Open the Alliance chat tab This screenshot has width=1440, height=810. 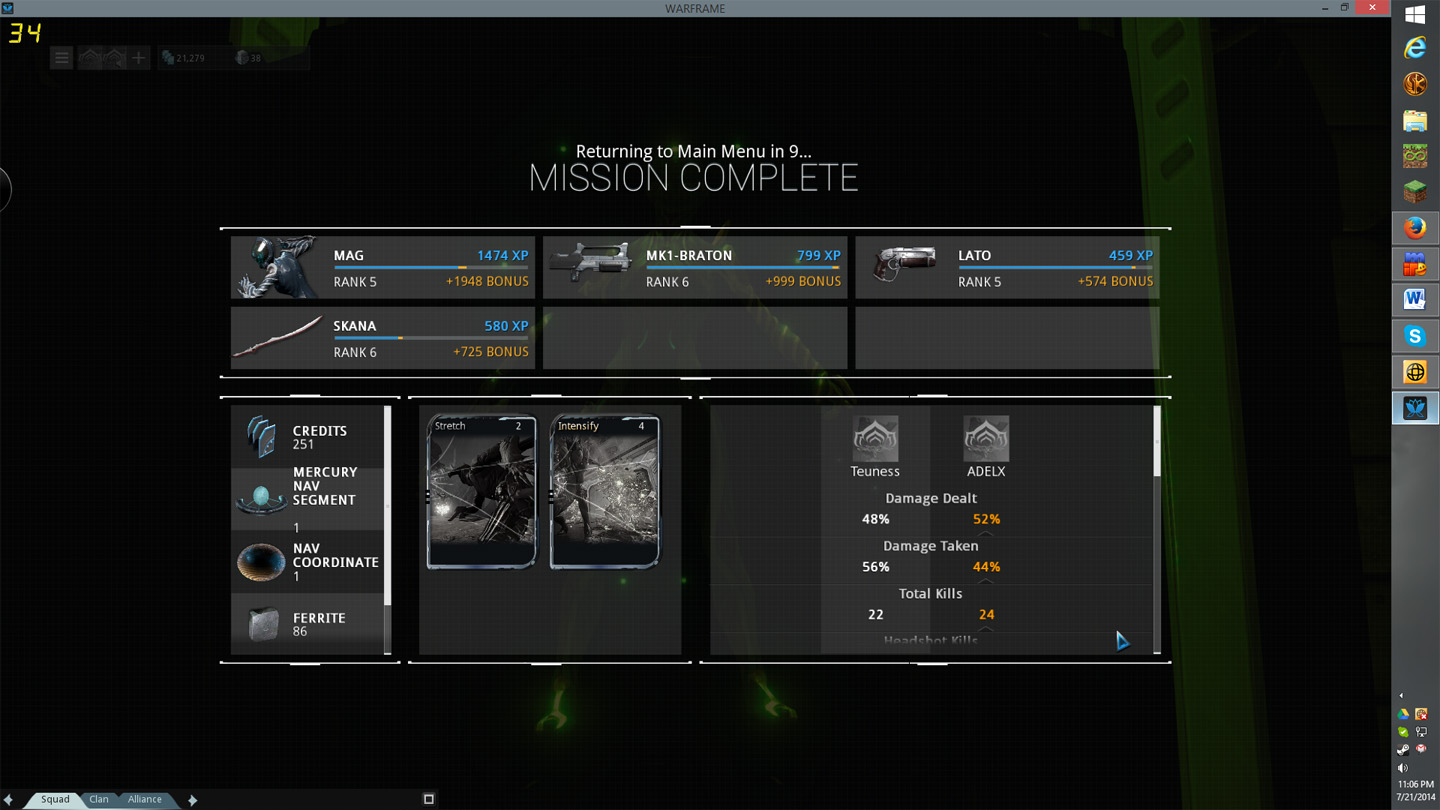click(144, 799)
